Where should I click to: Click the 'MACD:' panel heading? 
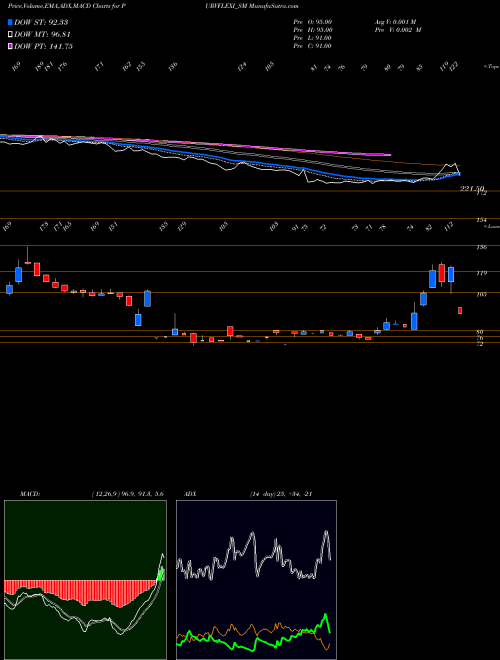point(30,494)
